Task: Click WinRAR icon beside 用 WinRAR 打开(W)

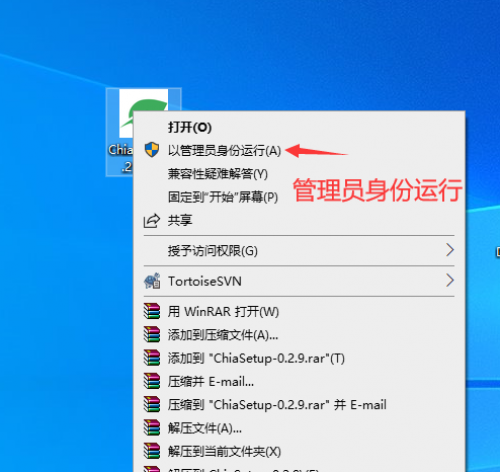Action: click(x=152, y=311)
